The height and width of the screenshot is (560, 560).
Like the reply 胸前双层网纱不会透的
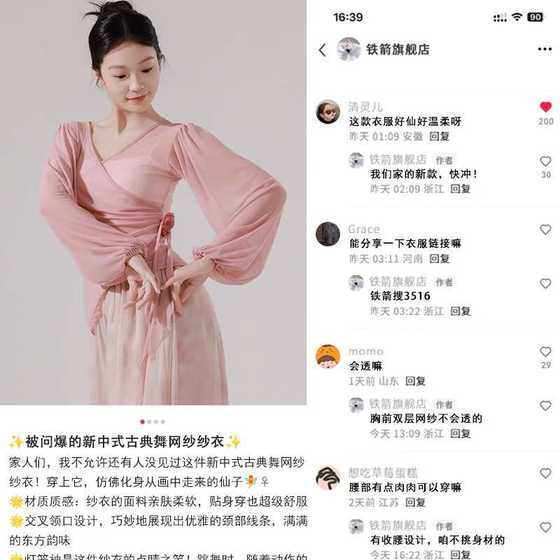point(545,406)
